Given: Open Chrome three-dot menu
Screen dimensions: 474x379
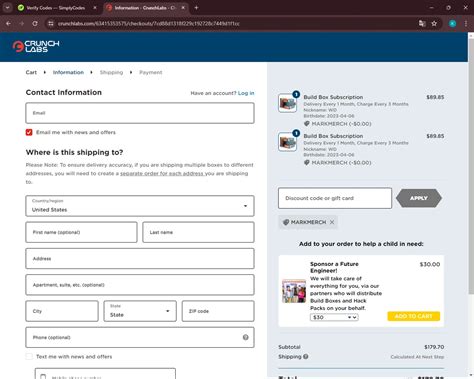Looking at the screenshot, I should 466,24.
